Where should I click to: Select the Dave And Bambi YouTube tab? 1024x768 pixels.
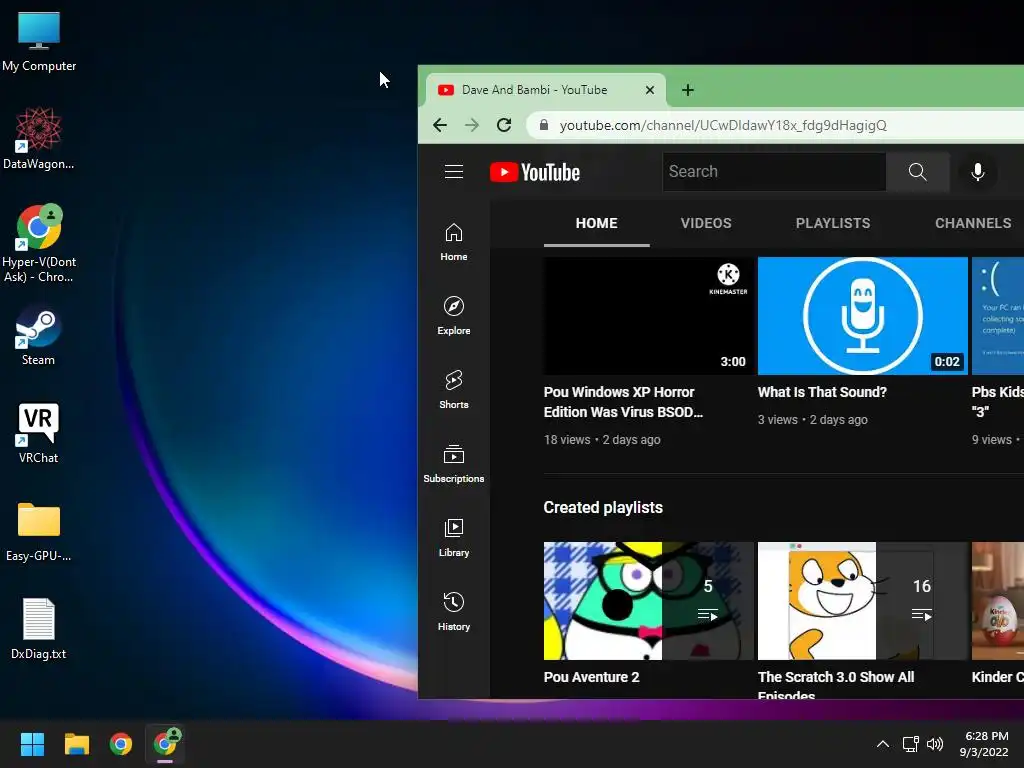(x=545, y=90)
